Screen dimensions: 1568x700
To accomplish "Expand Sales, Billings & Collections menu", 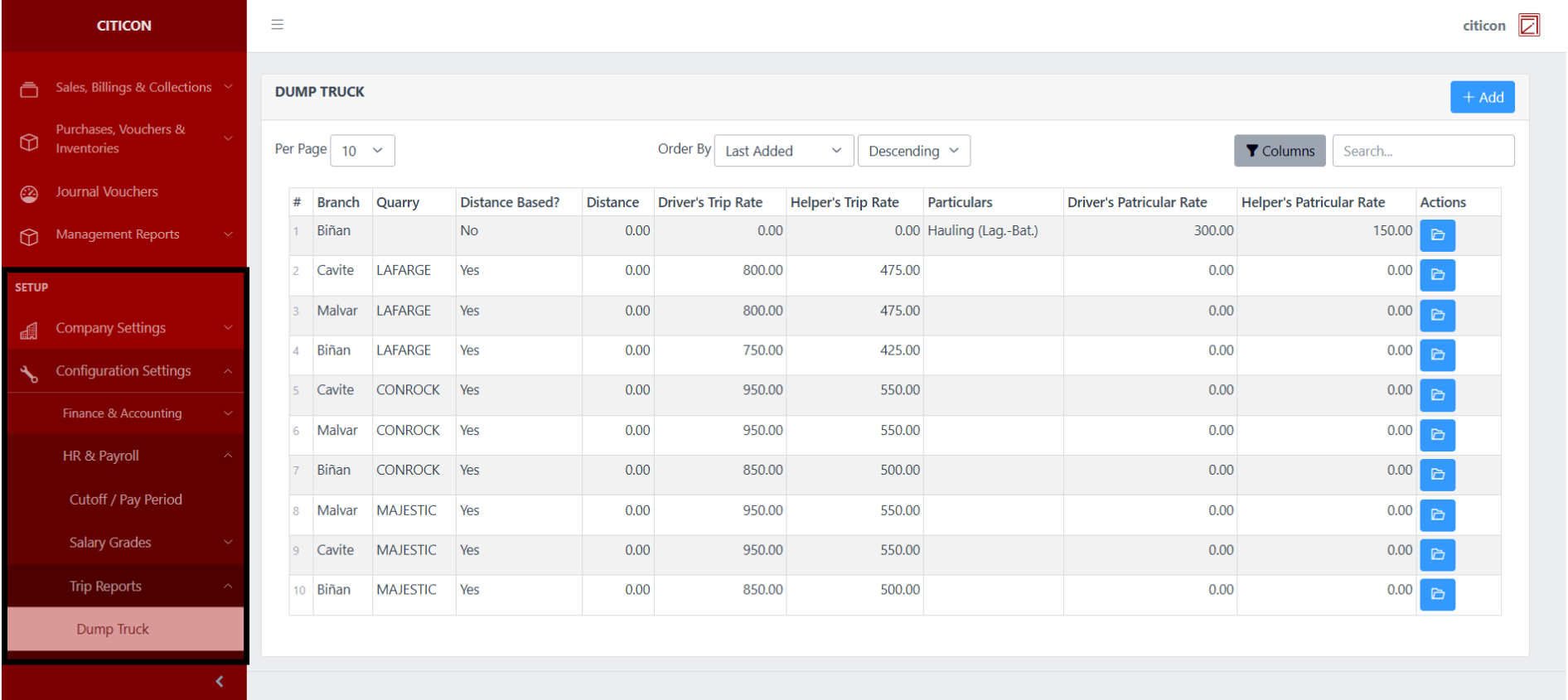I will tap(133, 88).
